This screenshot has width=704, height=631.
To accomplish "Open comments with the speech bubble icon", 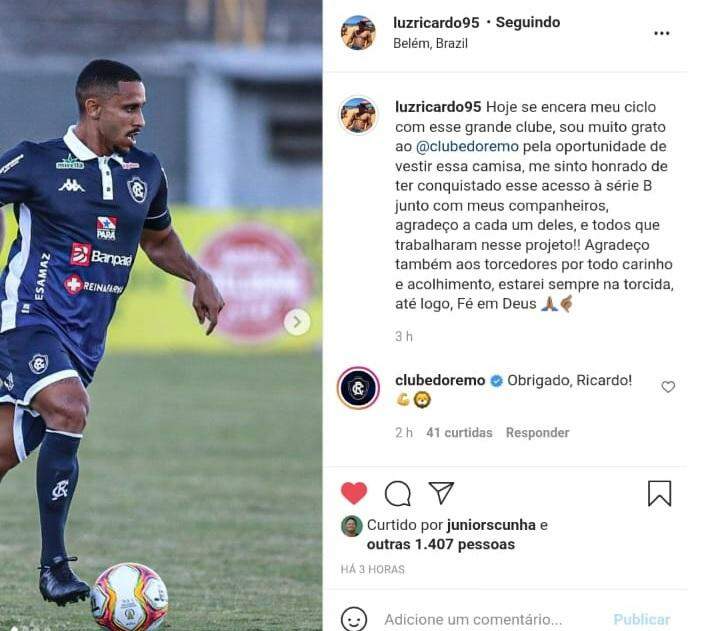I will [398, 494].
